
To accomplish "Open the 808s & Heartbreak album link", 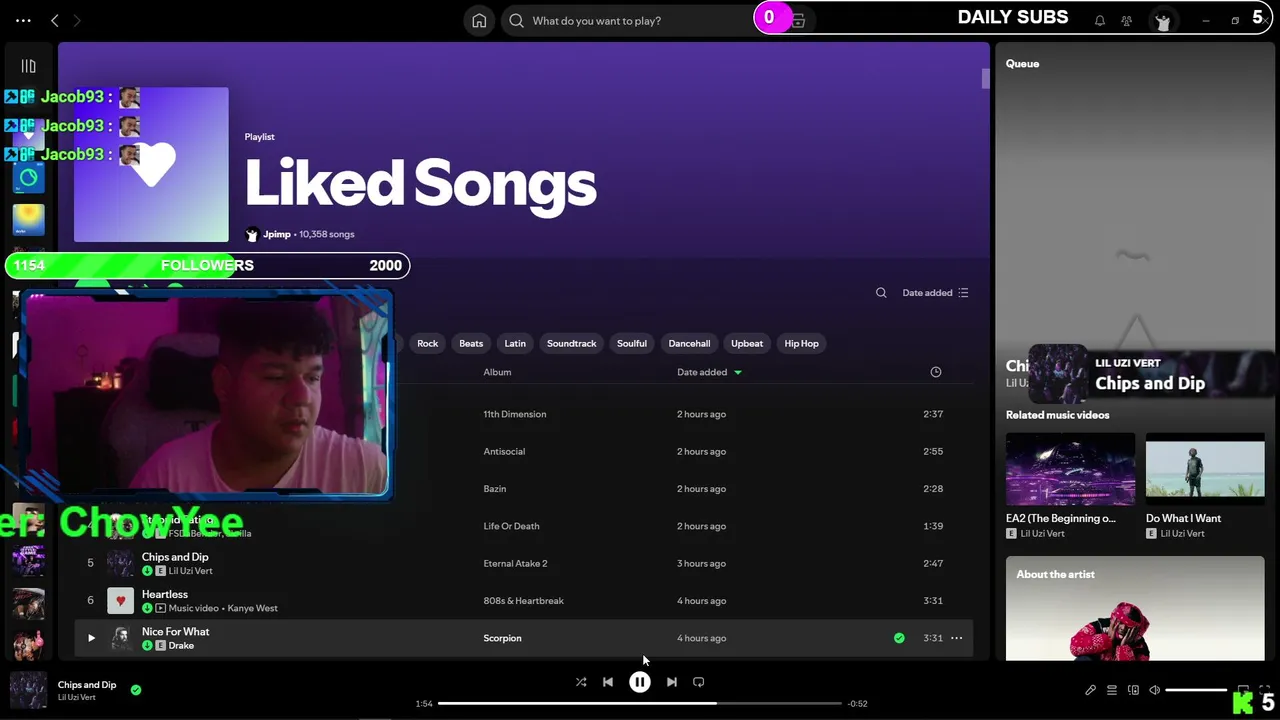I will click(x=523, y=601).
